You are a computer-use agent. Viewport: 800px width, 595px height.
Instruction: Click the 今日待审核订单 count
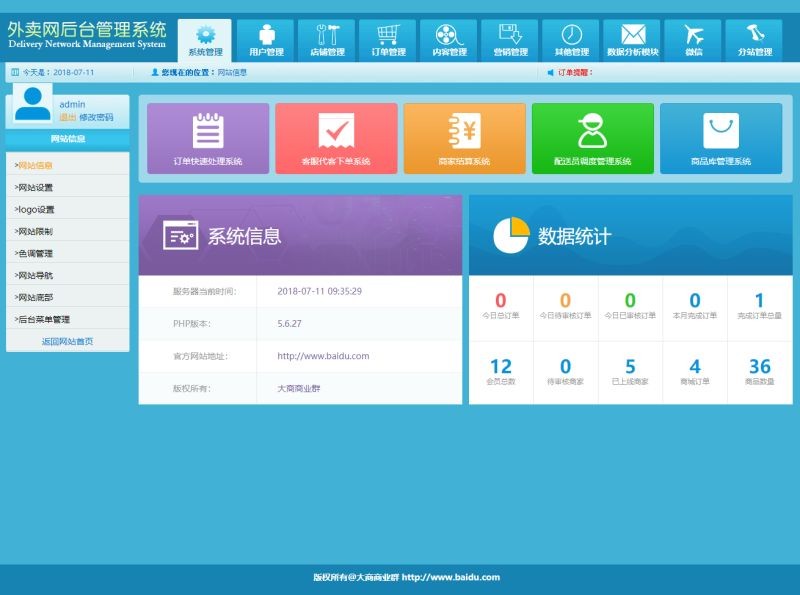pyautogui.click(x=565, y=300)
